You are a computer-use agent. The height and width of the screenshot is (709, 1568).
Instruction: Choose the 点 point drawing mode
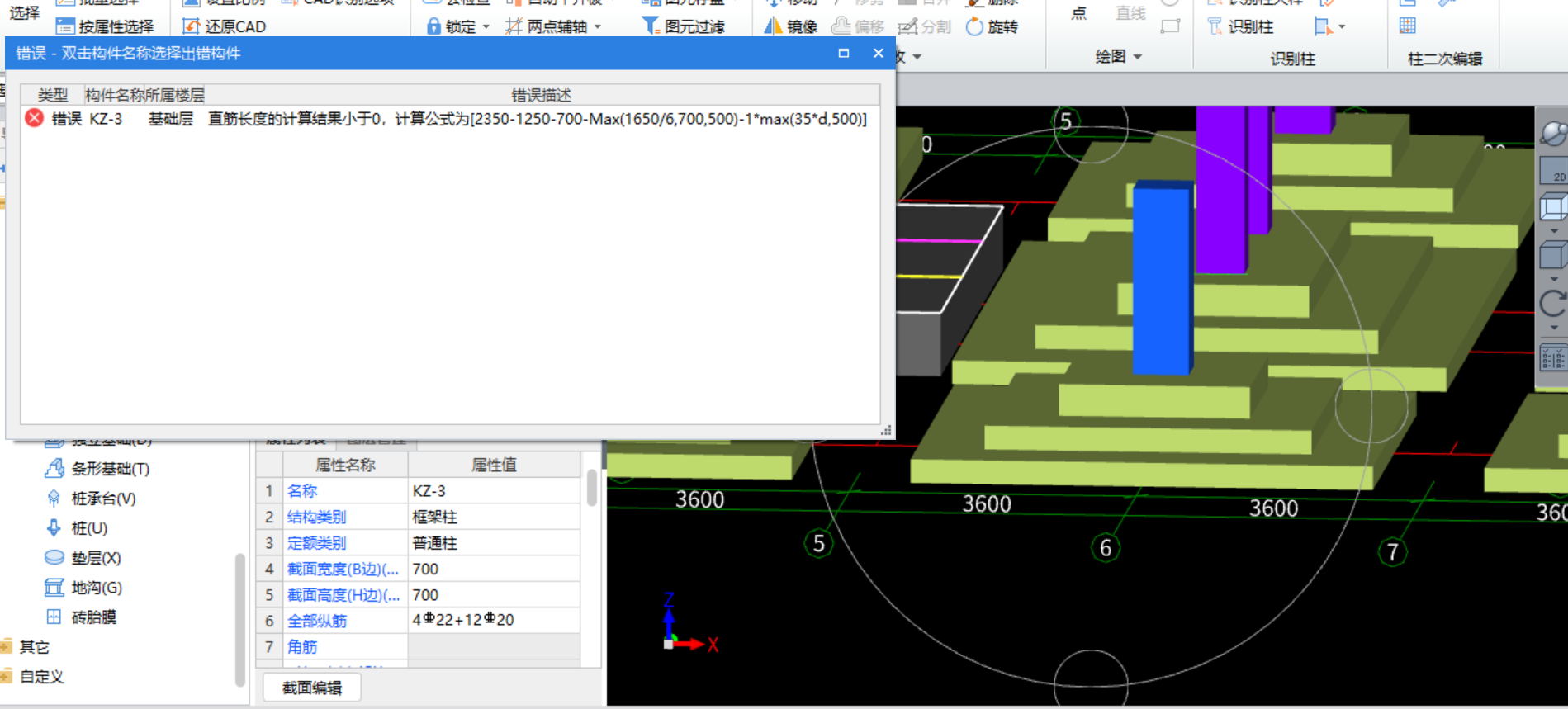click(x=1078, y=13)
